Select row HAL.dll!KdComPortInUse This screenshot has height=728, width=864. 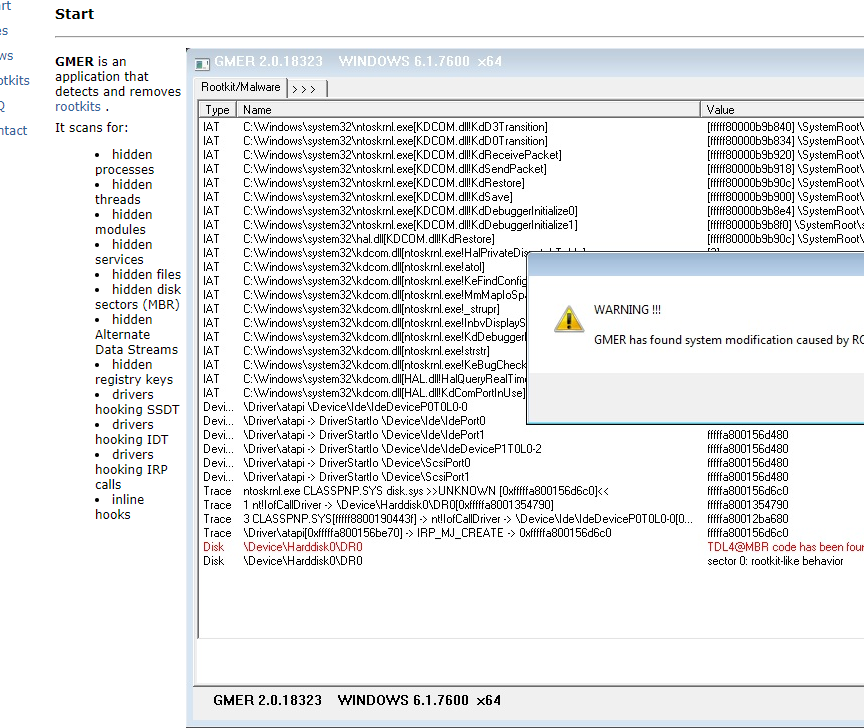[363, 393]
